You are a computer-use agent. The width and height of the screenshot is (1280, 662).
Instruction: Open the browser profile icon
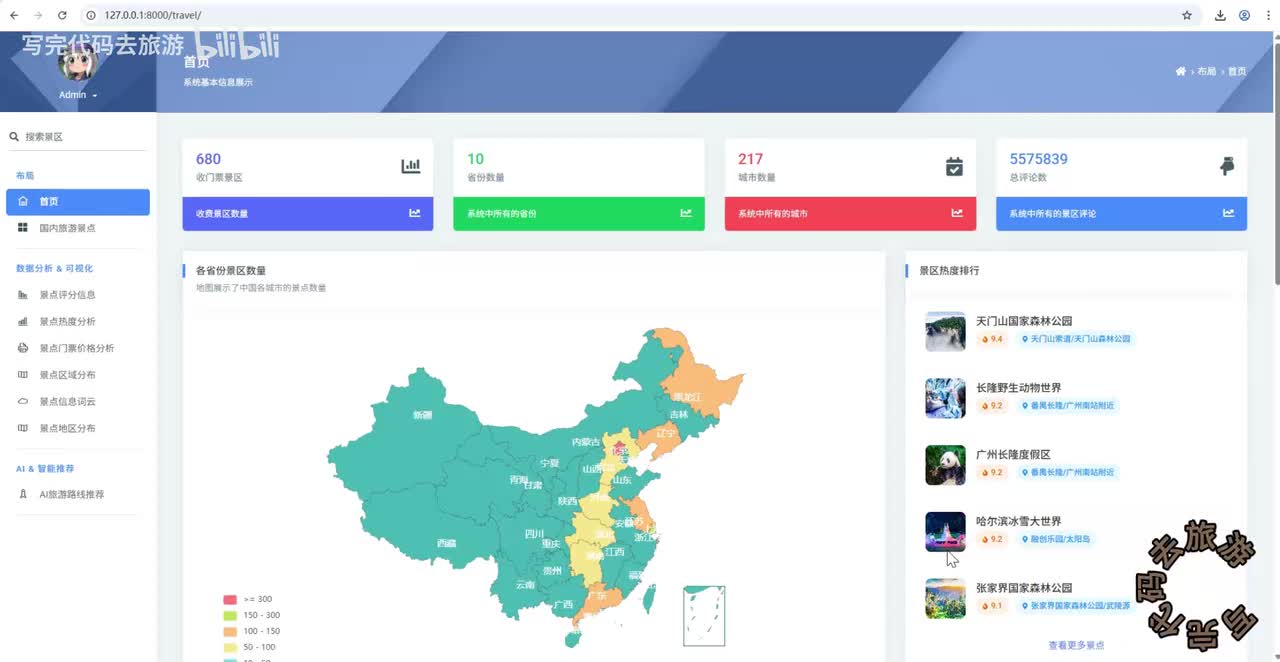coord(1245,15)
